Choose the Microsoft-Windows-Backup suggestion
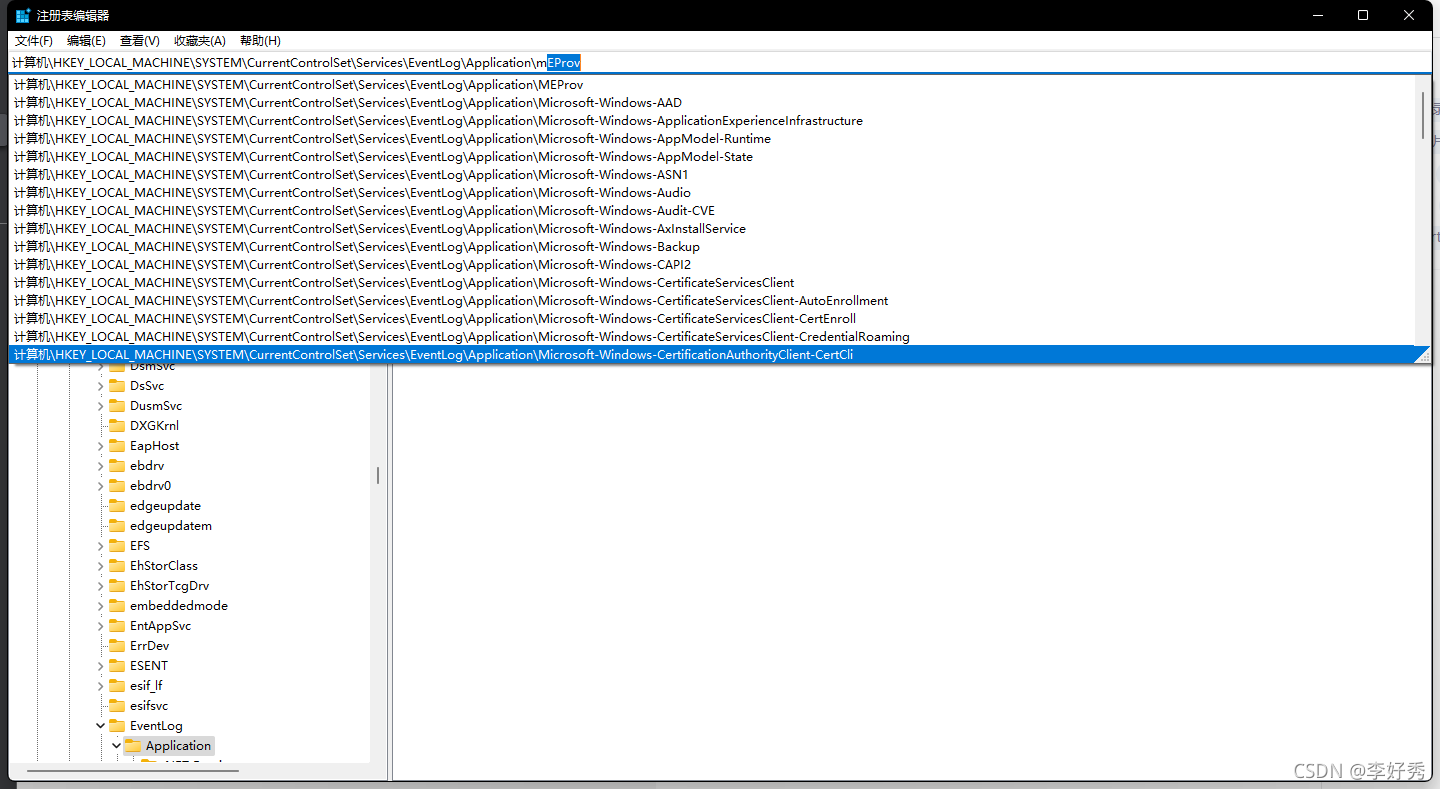1440x789 pixels. point(712,247)
